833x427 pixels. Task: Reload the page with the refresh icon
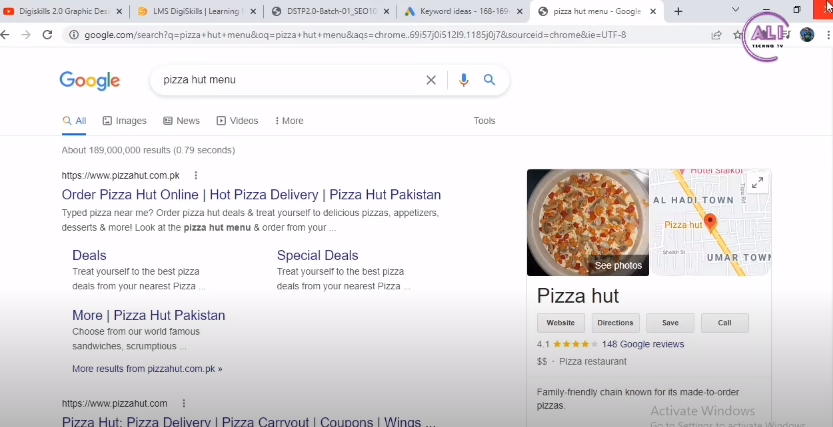[47, 35]
